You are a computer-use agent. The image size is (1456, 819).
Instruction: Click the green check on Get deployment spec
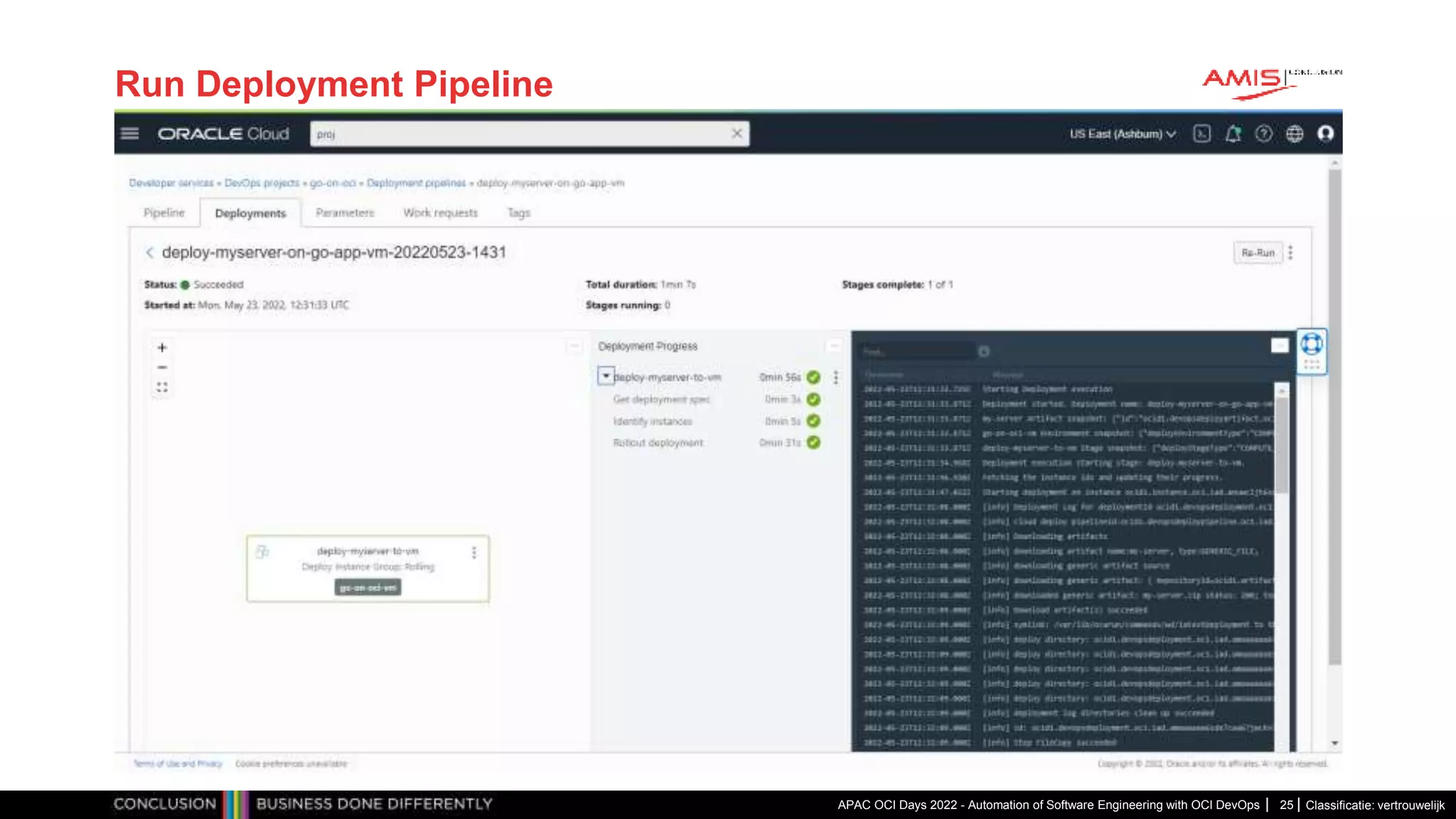tap(813, 400)
